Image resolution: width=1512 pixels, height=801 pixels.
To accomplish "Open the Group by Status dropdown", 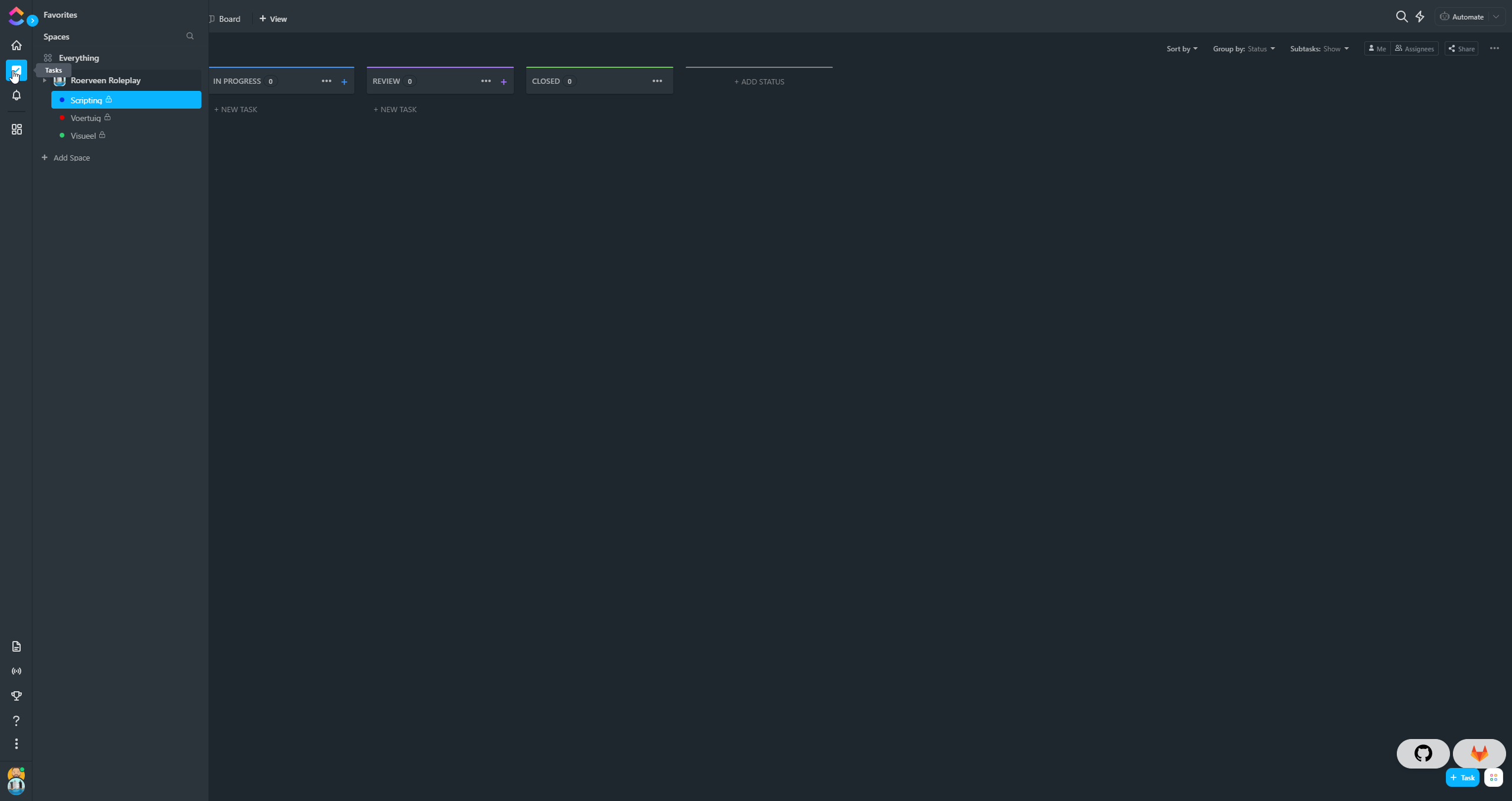I will (1243, 49).
